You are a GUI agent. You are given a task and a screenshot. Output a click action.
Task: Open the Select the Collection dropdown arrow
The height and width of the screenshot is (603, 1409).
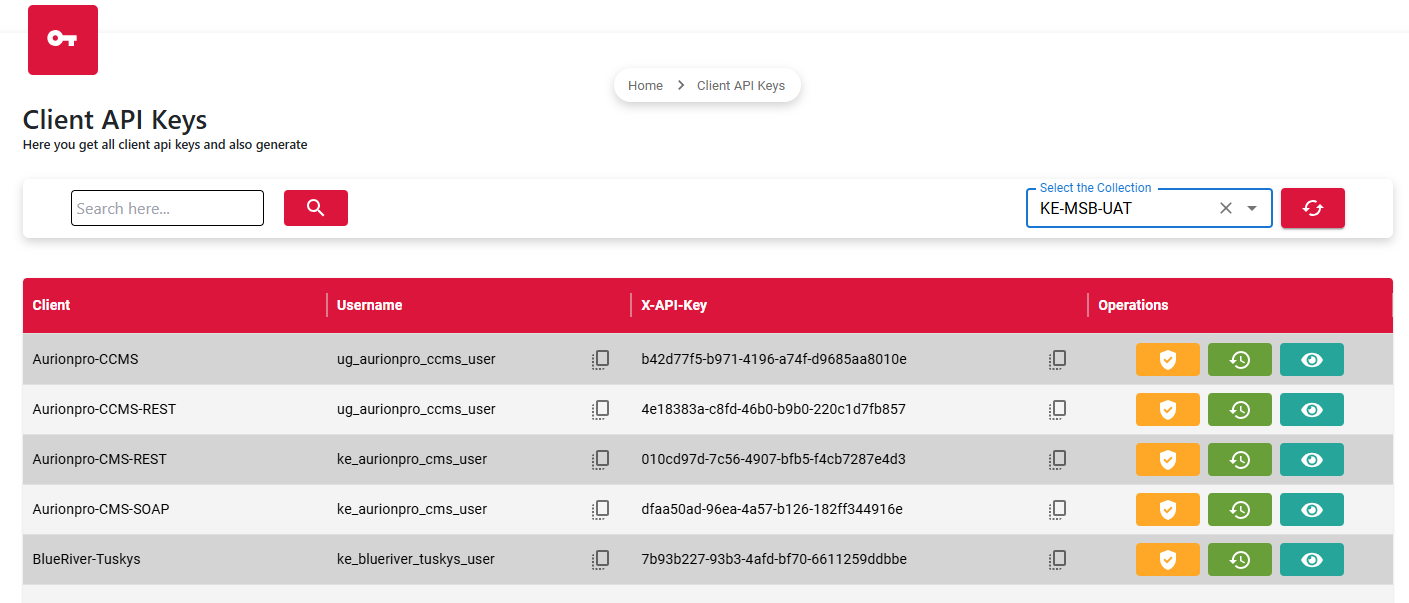coord(1252,208)
